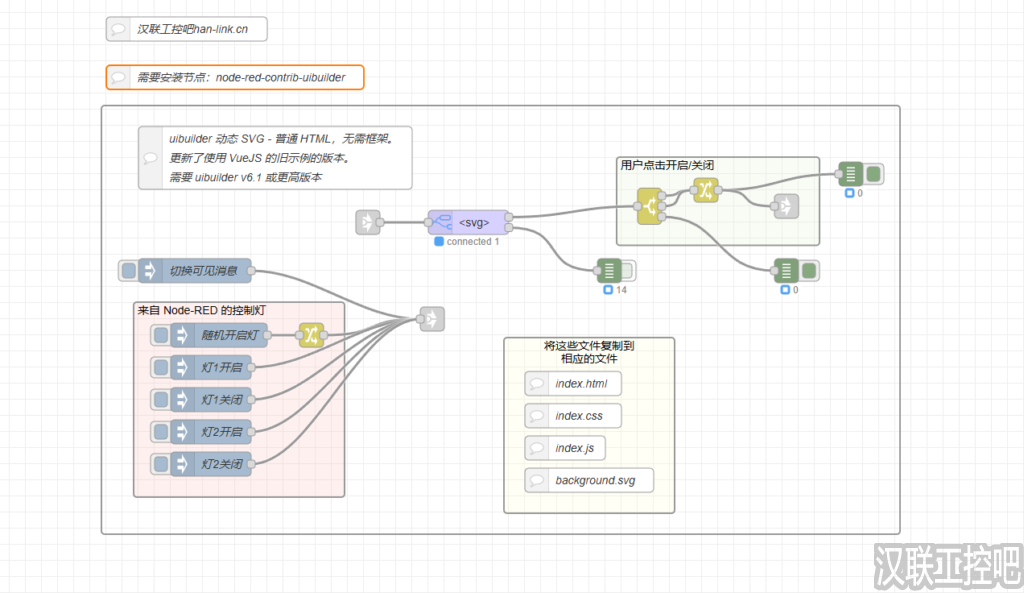This screenshot has width=1024, height=593.
Task: Select the 灯1开启 inject node
Action: [211, 367]
